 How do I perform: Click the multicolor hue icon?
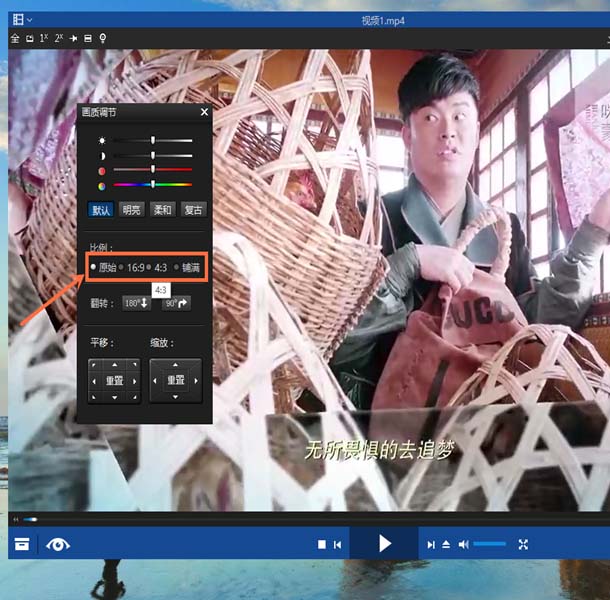(x=102, y=186)
